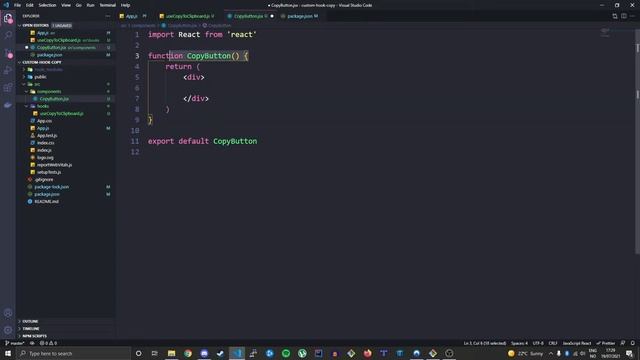Open the Search view in the activity bar
The image size is (640, 360).
pos(8,36)
